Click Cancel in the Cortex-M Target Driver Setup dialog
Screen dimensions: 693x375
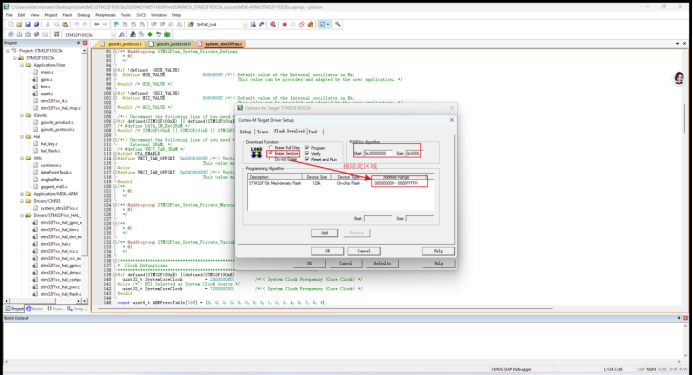pos(364,251)
